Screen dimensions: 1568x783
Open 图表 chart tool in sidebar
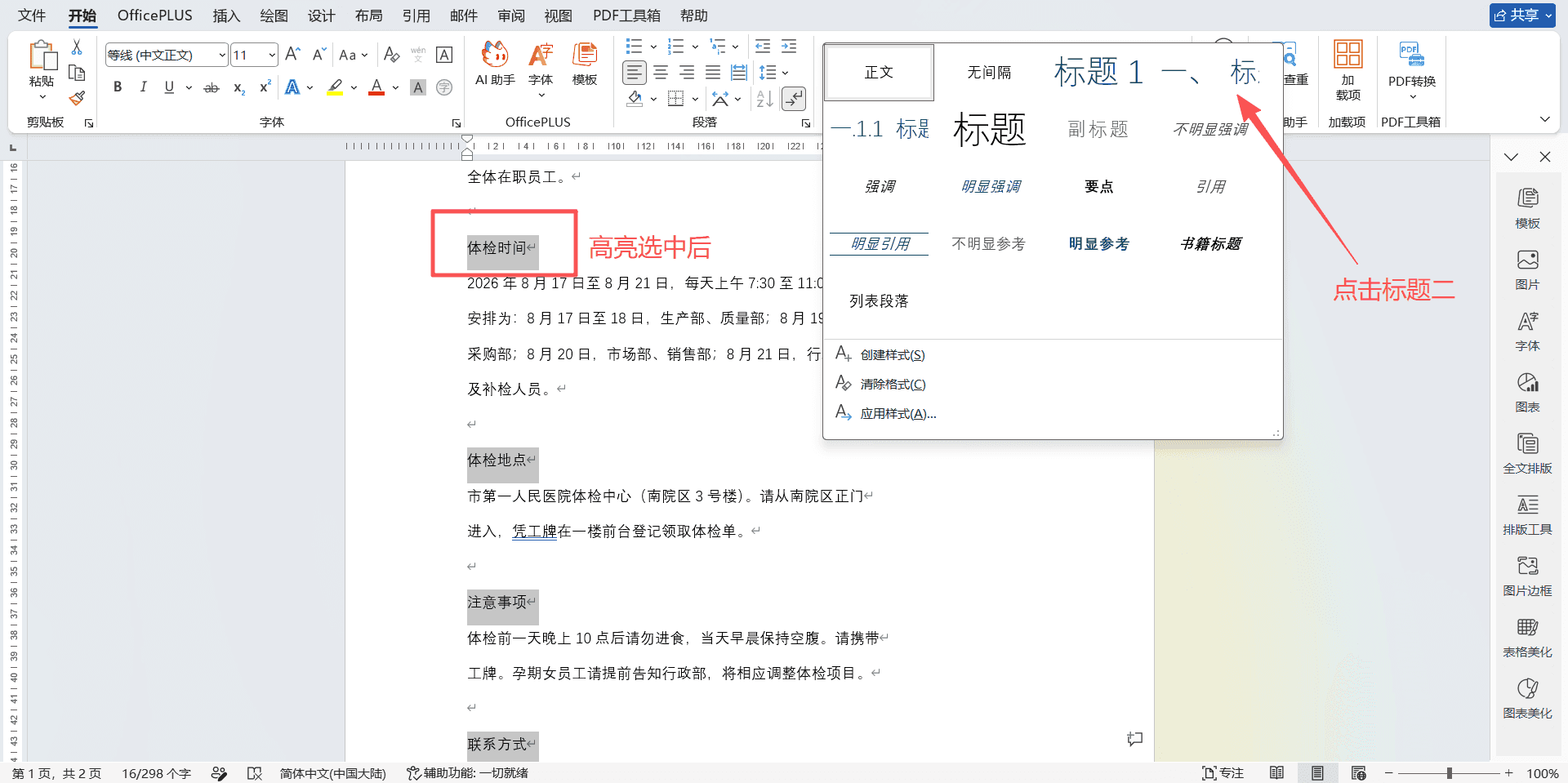[x=1527, y=393]
